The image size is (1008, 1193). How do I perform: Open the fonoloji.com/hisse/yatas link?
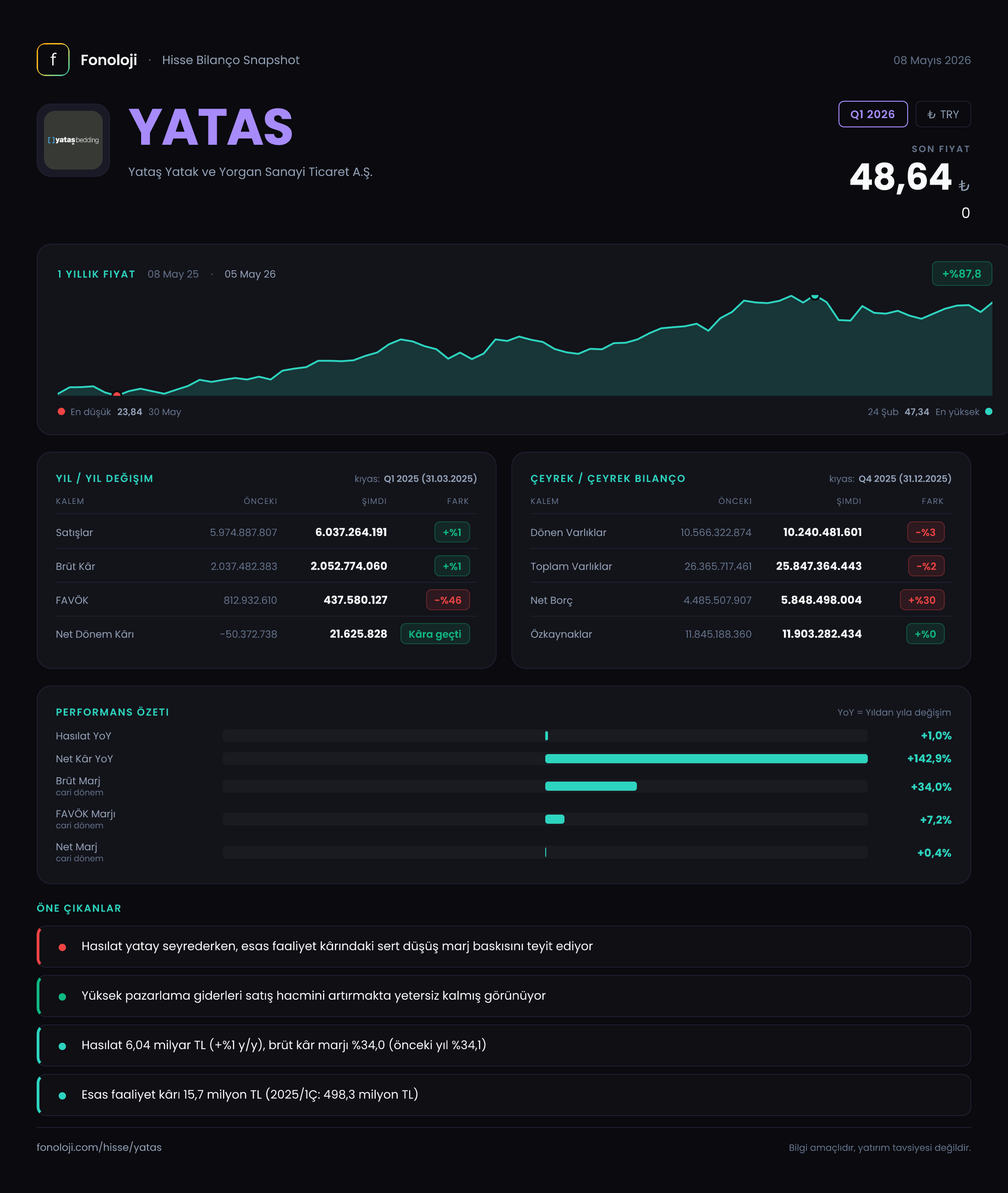pyautogui.click(x=99, y=1147)
